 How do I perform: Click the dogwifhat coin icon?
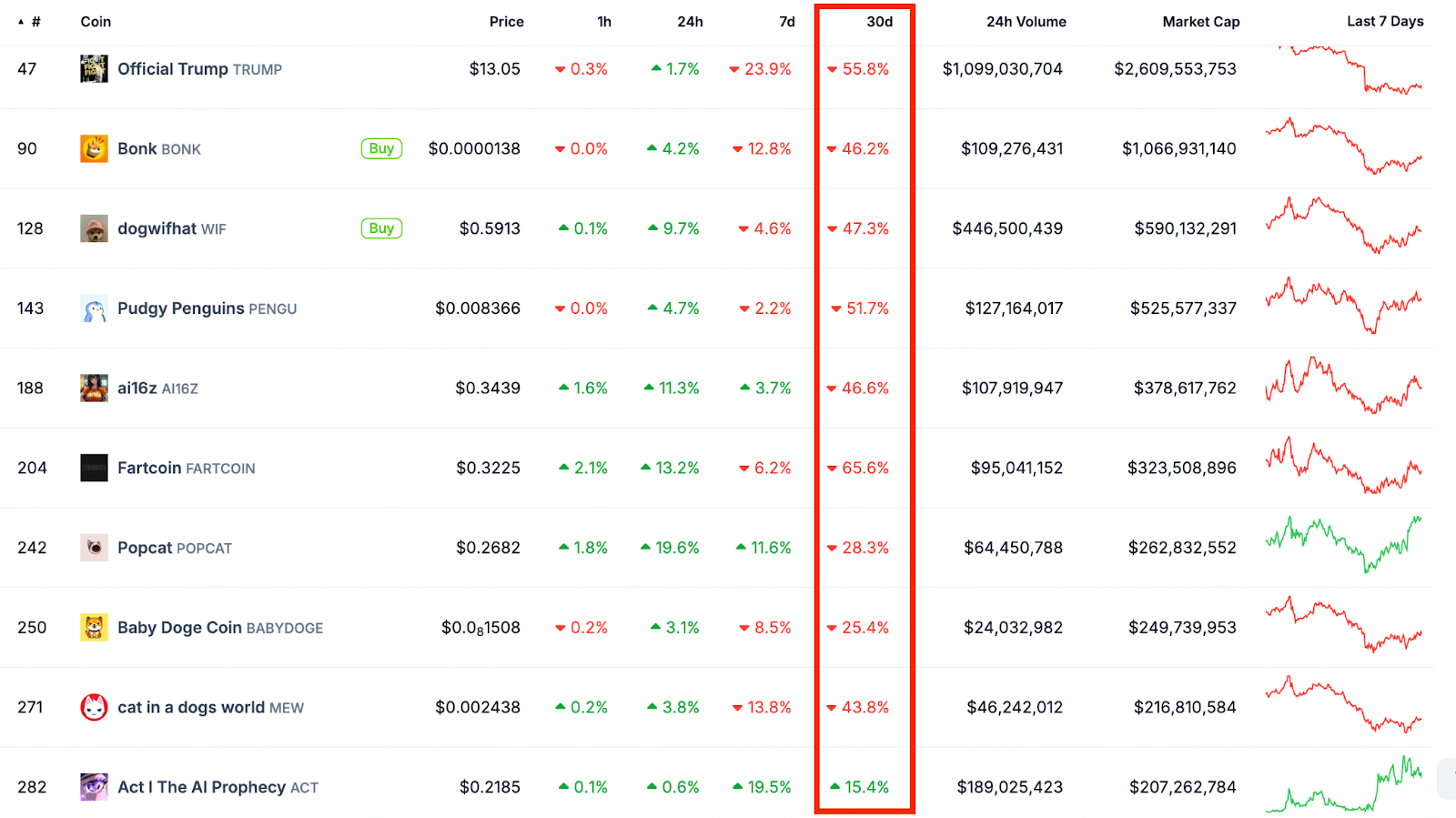click(94, 228)
